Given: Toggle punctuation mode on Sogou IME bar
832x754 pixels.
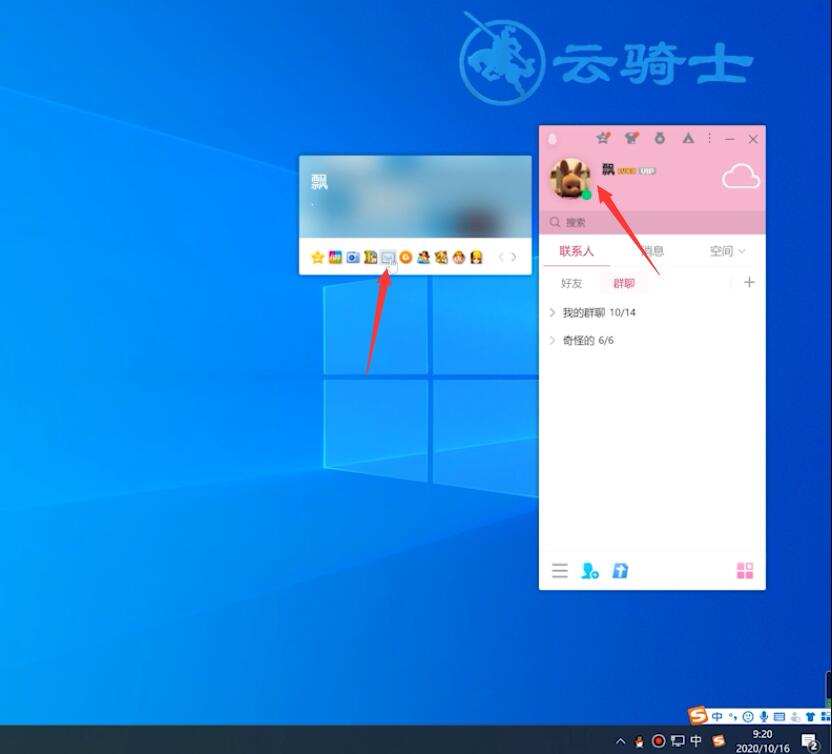Looking at the screenshot, I should pos(733,717).
